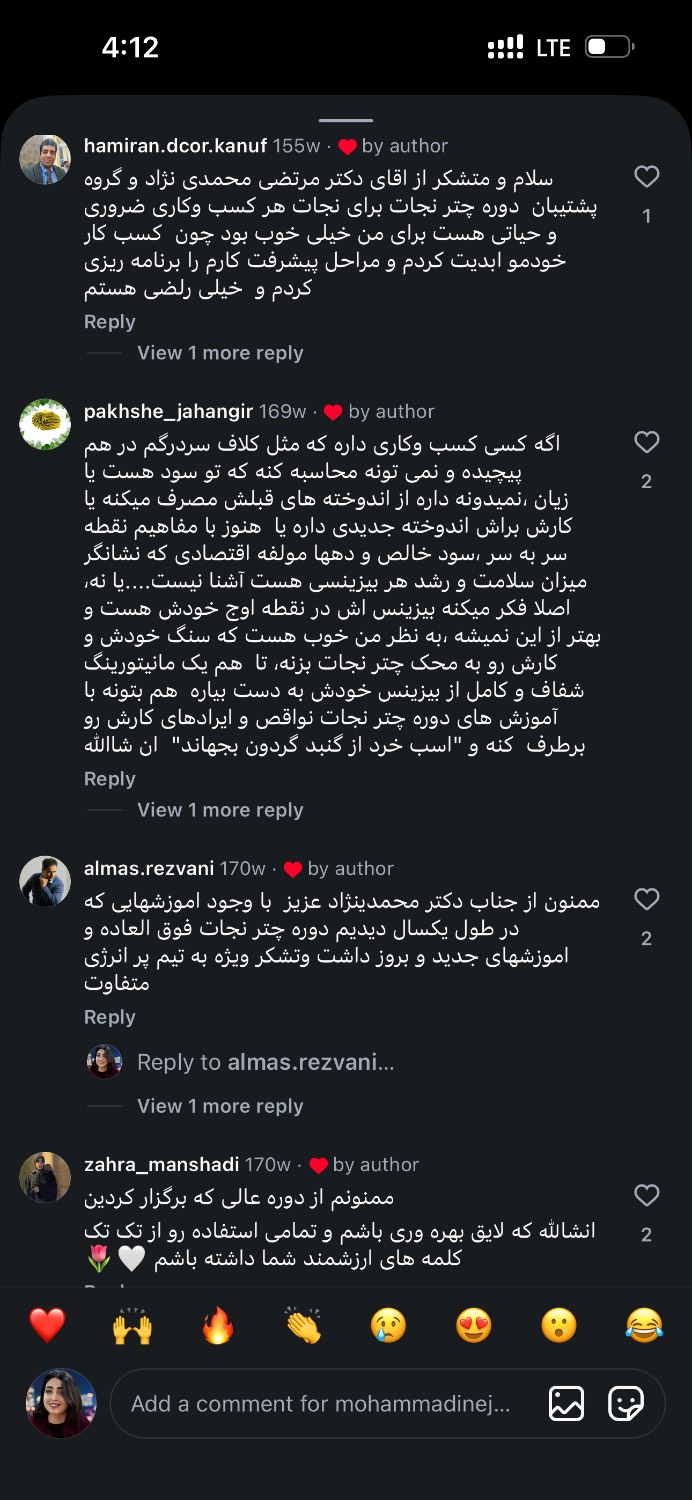
Task: Tap the heart-eyes quick reaction emoji
Action: [474, 1326]
